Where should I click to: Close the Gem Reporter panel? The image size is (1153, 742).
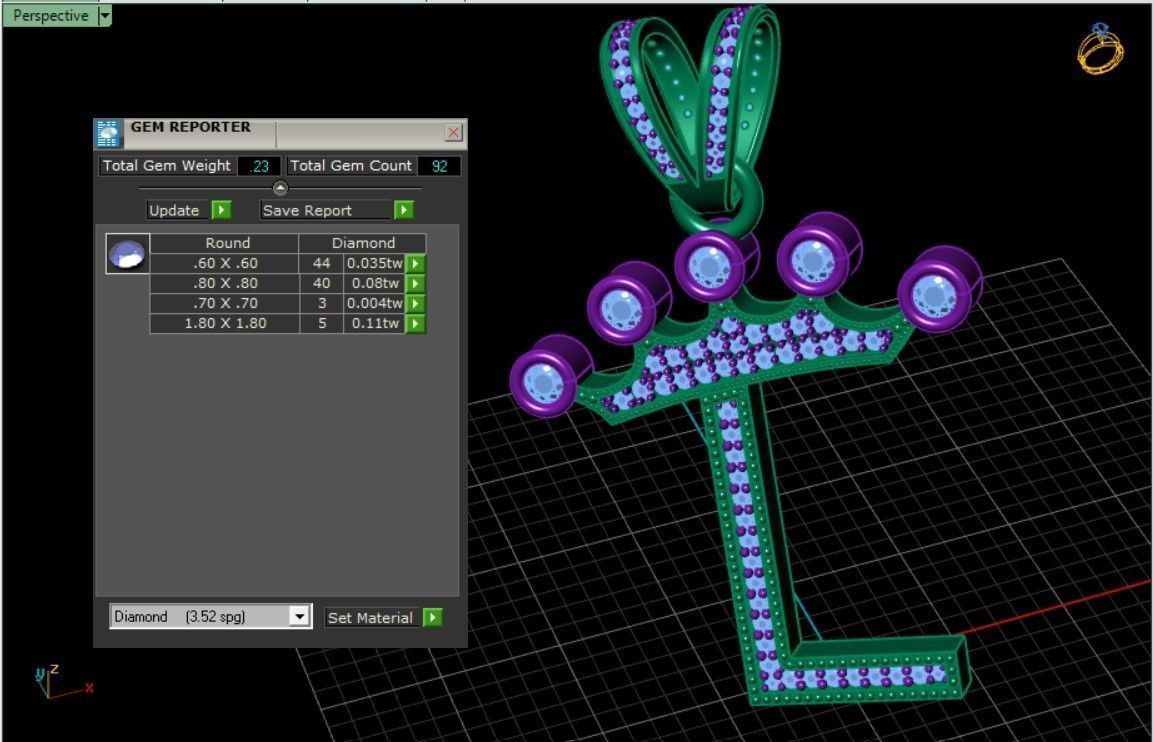[454, 132]
